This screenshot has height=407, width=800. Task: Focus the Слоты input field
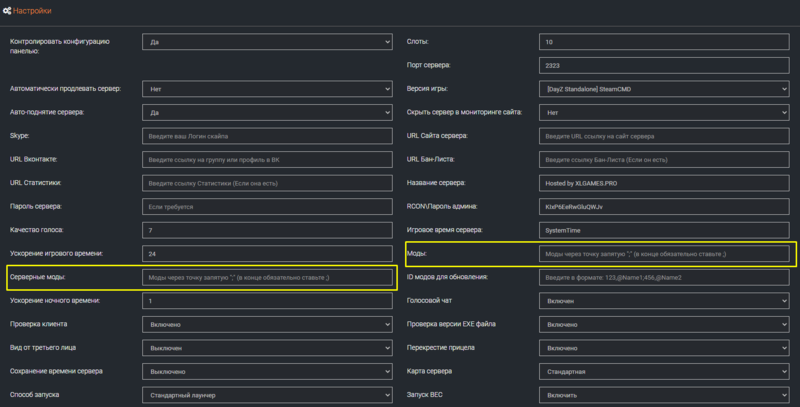pyautogui.click(x=663, y=42)
